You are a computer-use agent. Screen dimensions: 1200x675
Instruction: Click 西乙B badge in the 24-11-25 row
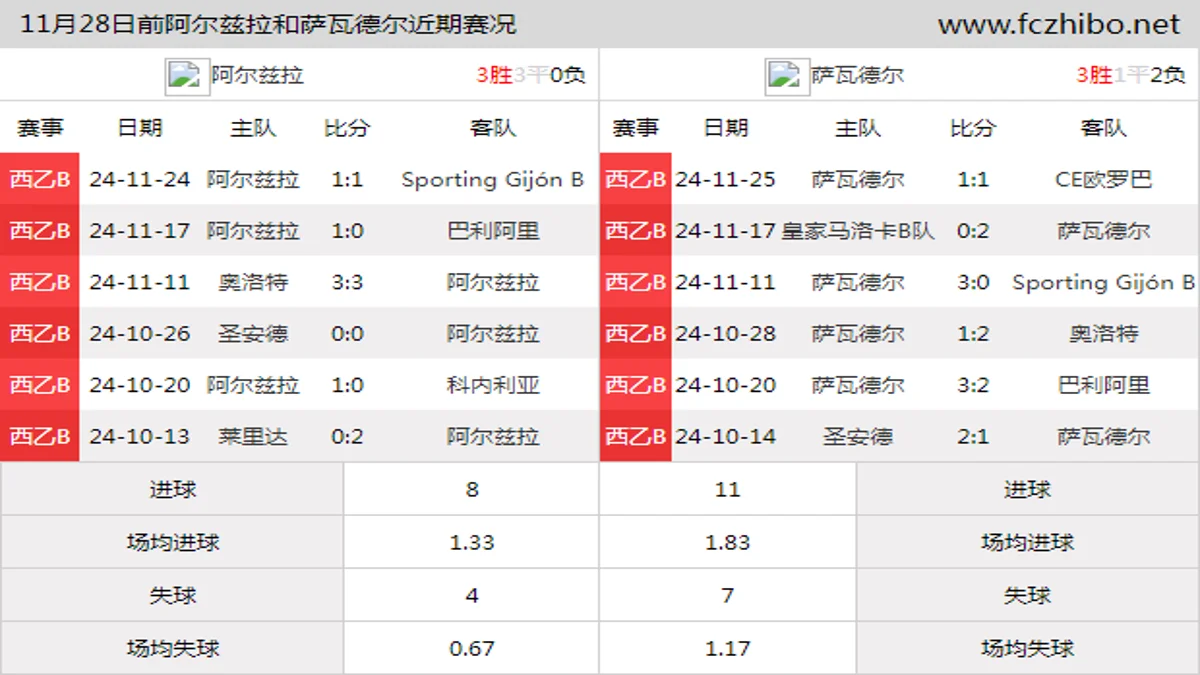(636, 179)
